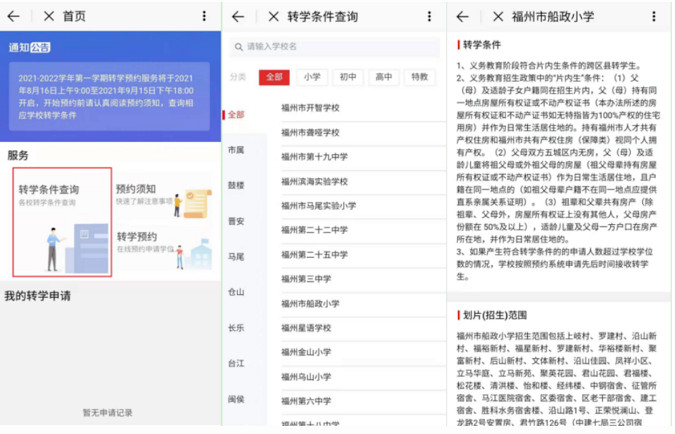Choose 市属 in district sidebar

[236, 150]
